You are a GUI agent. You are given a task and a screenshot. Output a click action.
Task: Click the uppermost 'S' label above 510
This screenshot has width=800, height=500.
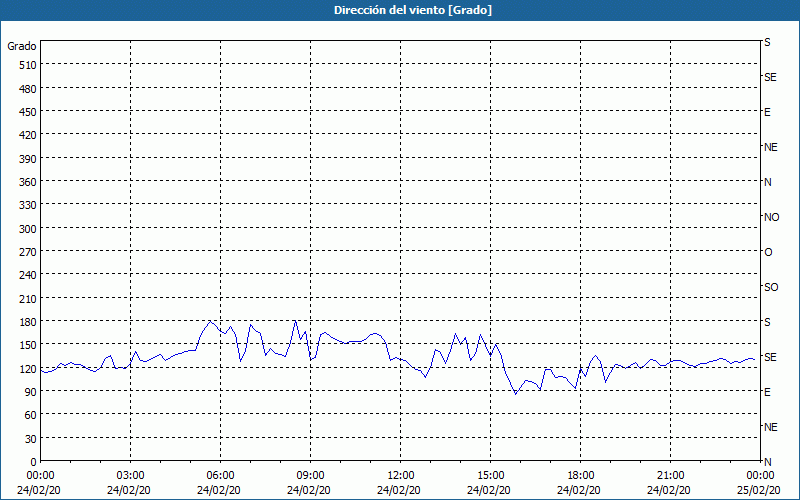click(767, 42)
